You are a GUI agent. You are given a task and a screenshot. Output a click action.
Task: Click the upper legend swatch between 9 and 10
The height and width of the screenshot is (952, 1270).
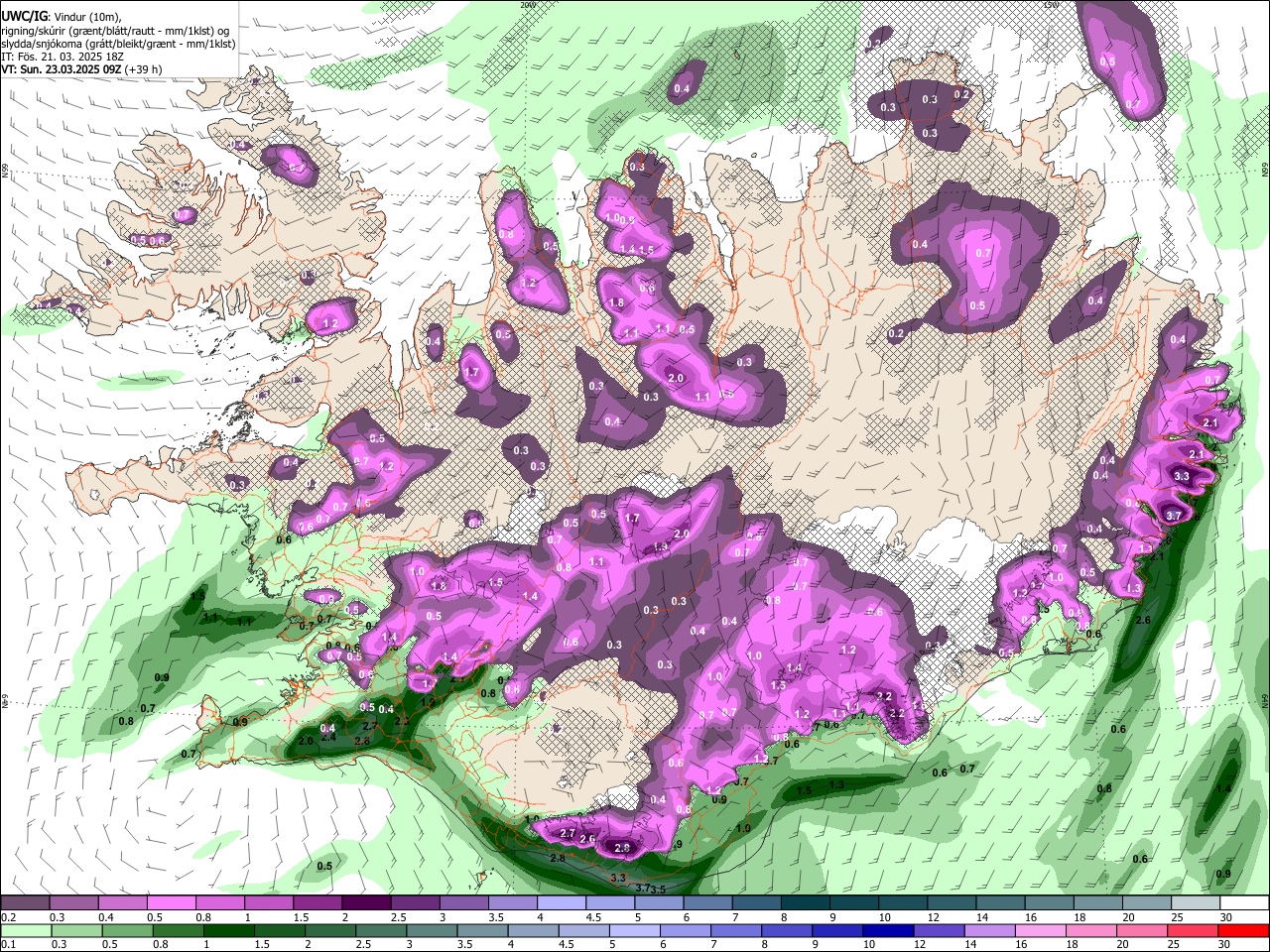(854, 902)
